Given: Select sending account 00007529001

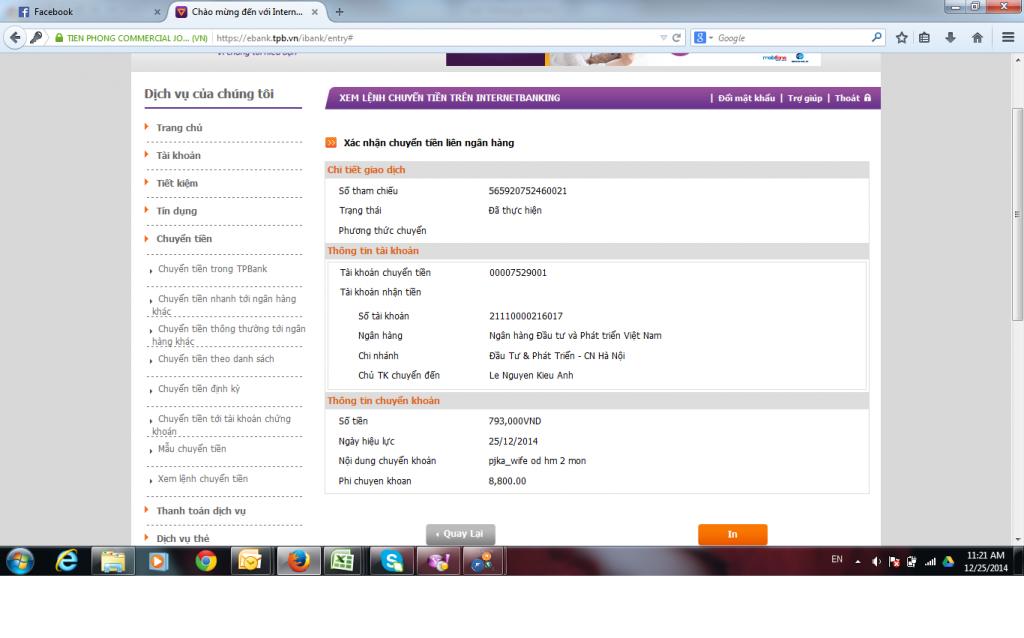Looking at the screenshot, I should coord(518,273).
